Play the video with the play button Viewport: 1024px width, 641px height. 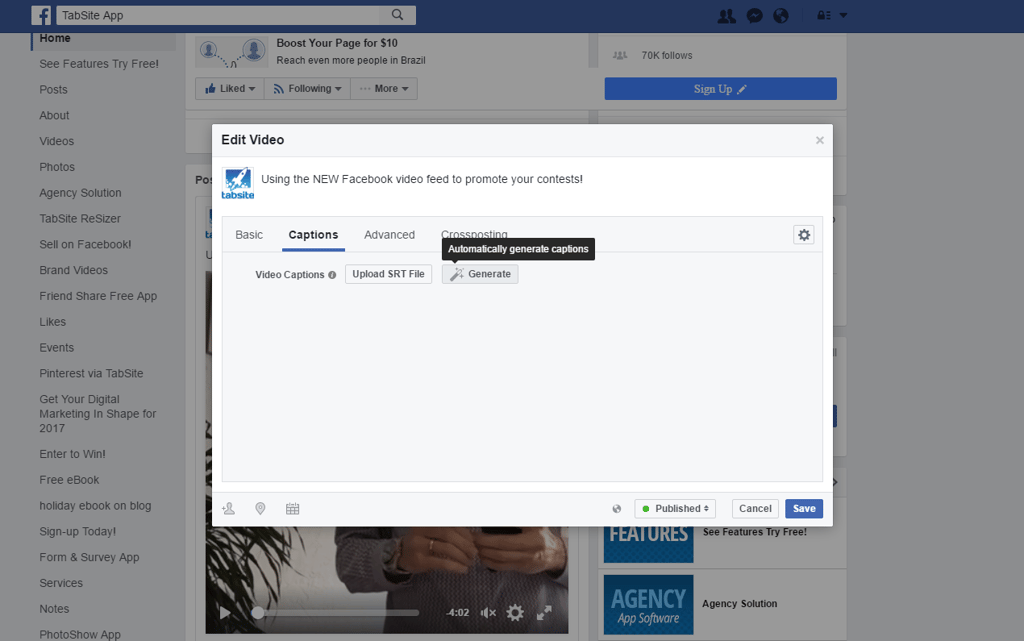pos(224,612)
